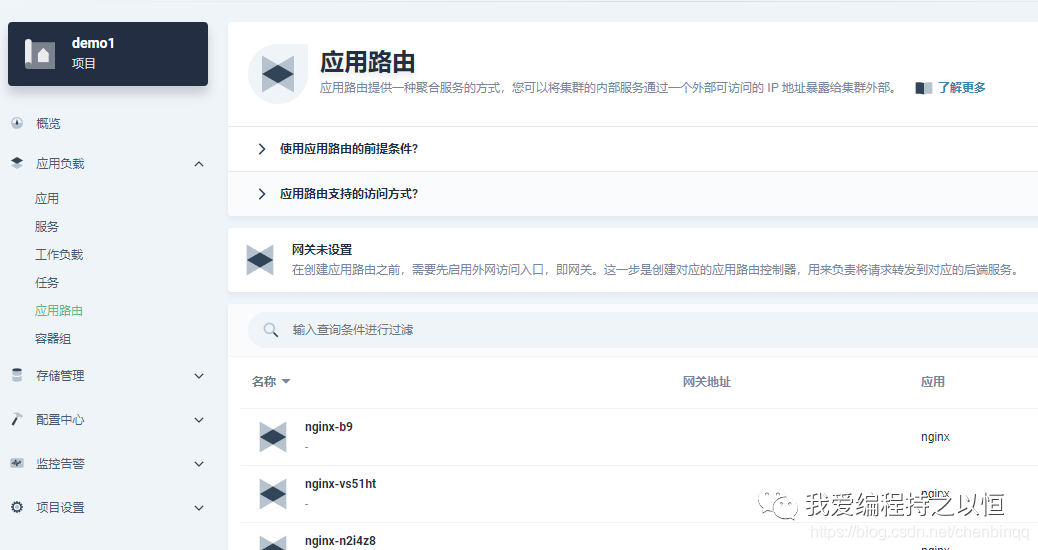The image size is (1038, 550).
Task: Click the 网关未设置 gateway icon
Action: (260, 260)
